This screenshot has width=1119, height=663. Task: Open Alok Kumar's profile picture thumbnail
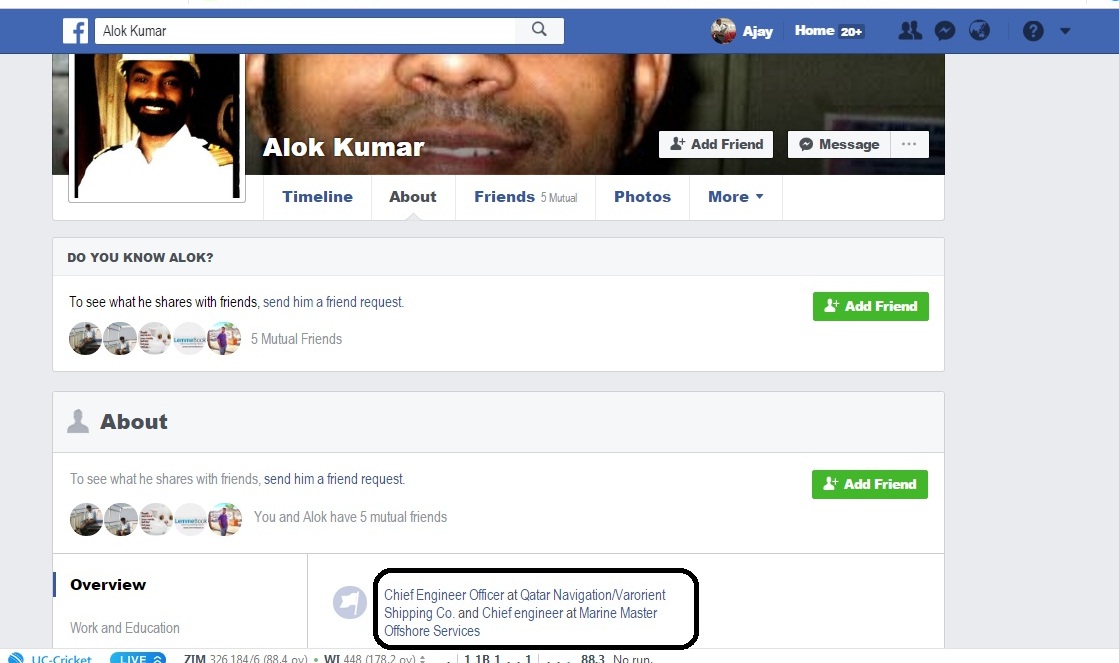[x=157, y=126]
